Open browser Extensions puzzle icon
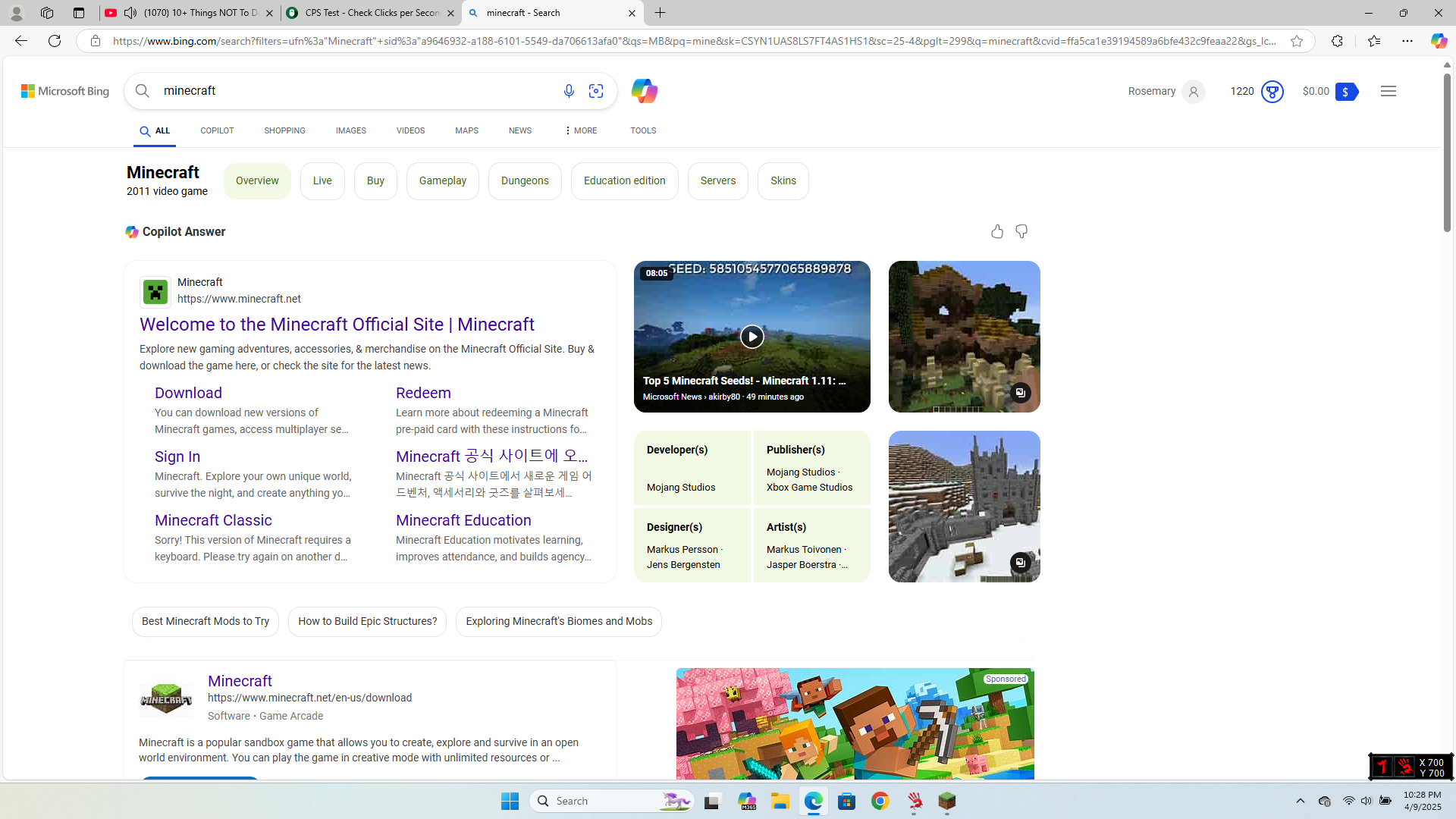 coord(1337,41)
